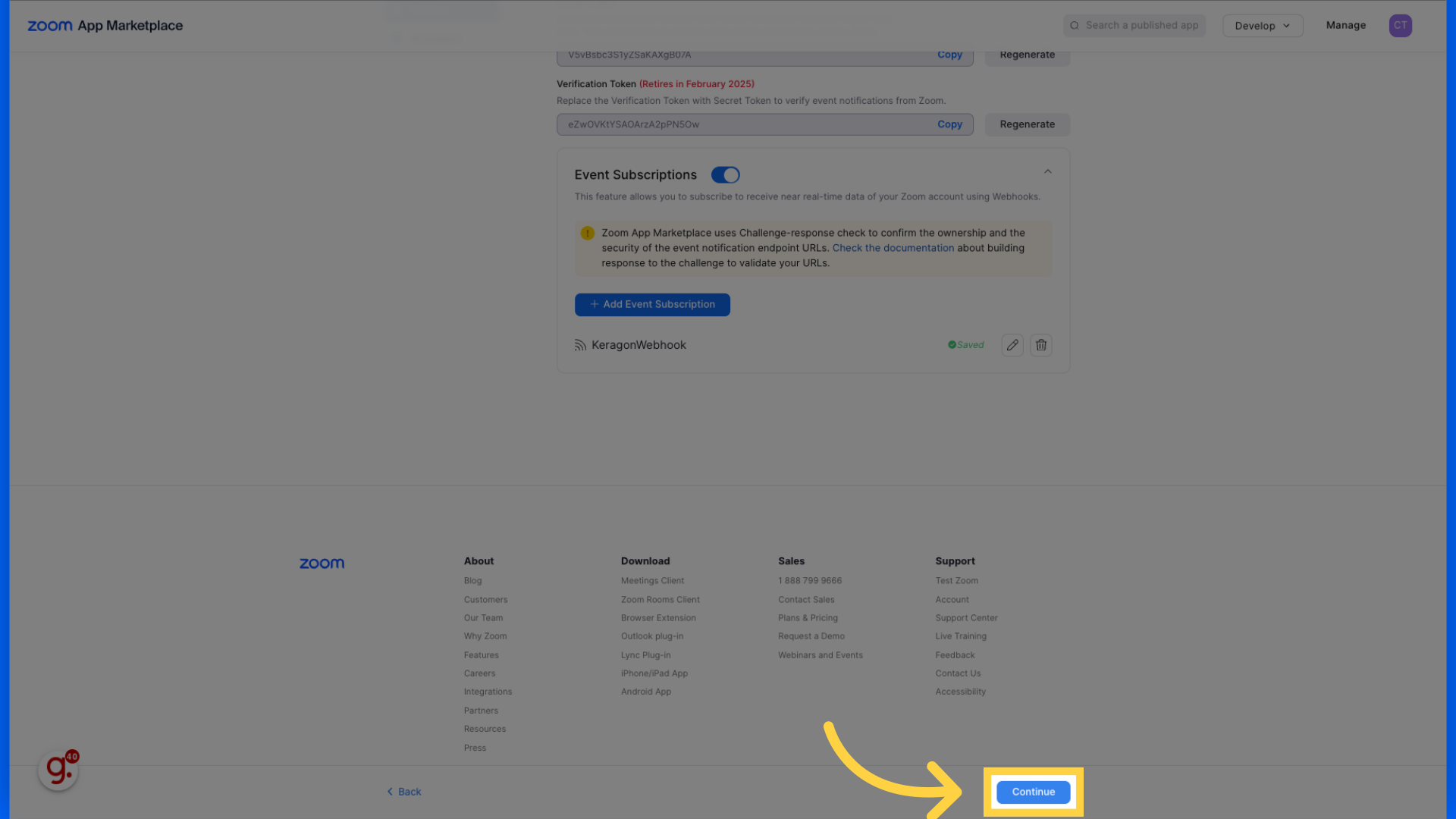Toggle Event Subscriptions switch off
This screenshot has width=1456, height=819.
(x=725, y=175)
